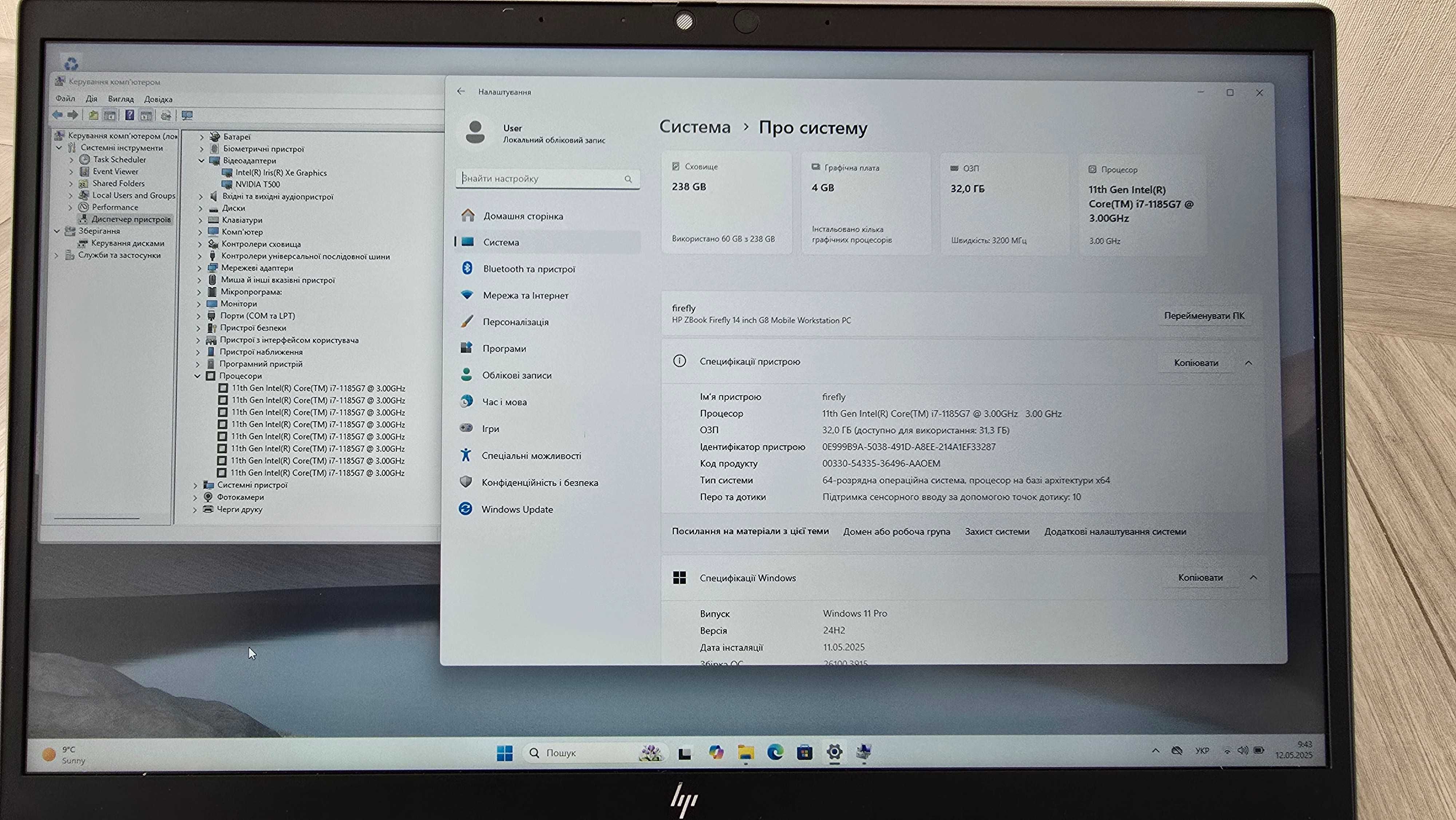The height and width of the screenshot is (820, 1456).
Task: Click the Up one level folder toolbar icon
Action: 93,115
